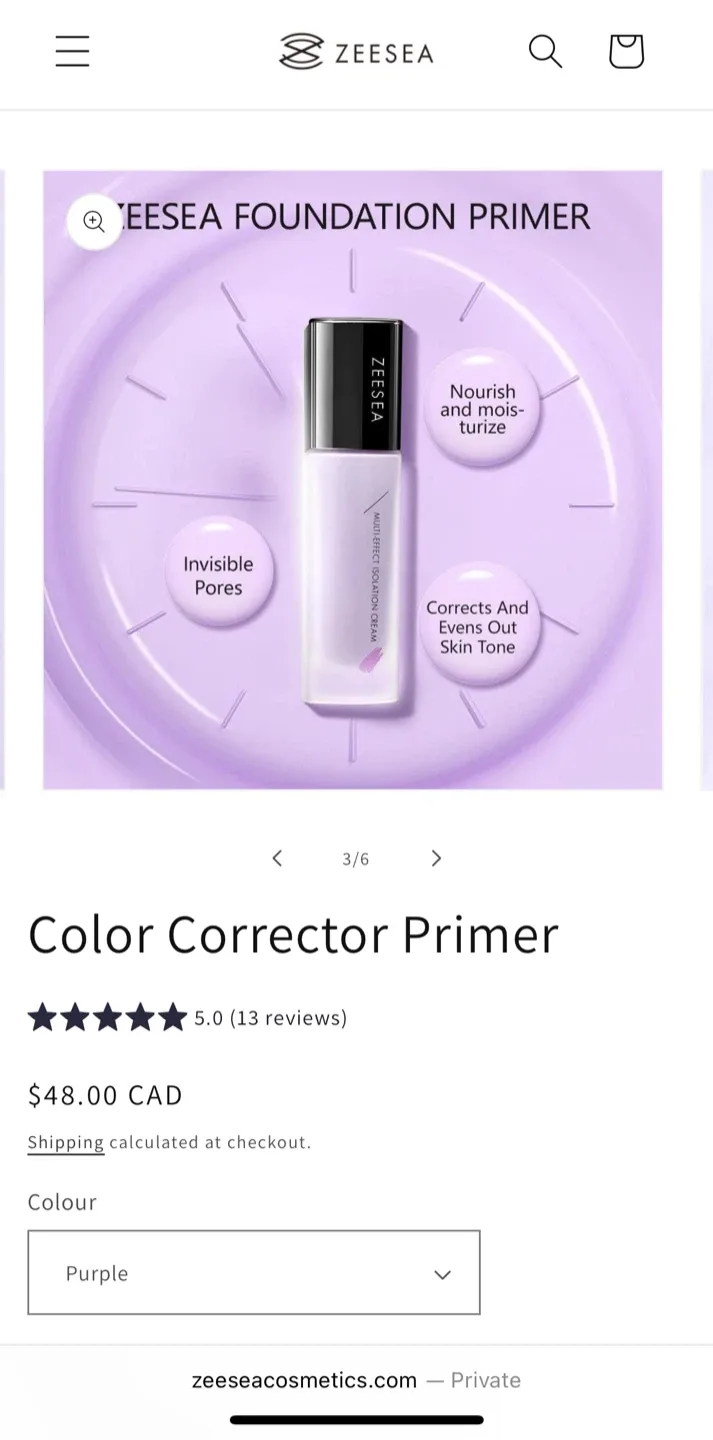Click the five-star rating icon row
The image size is (713, 1440).
point(107,1017)
